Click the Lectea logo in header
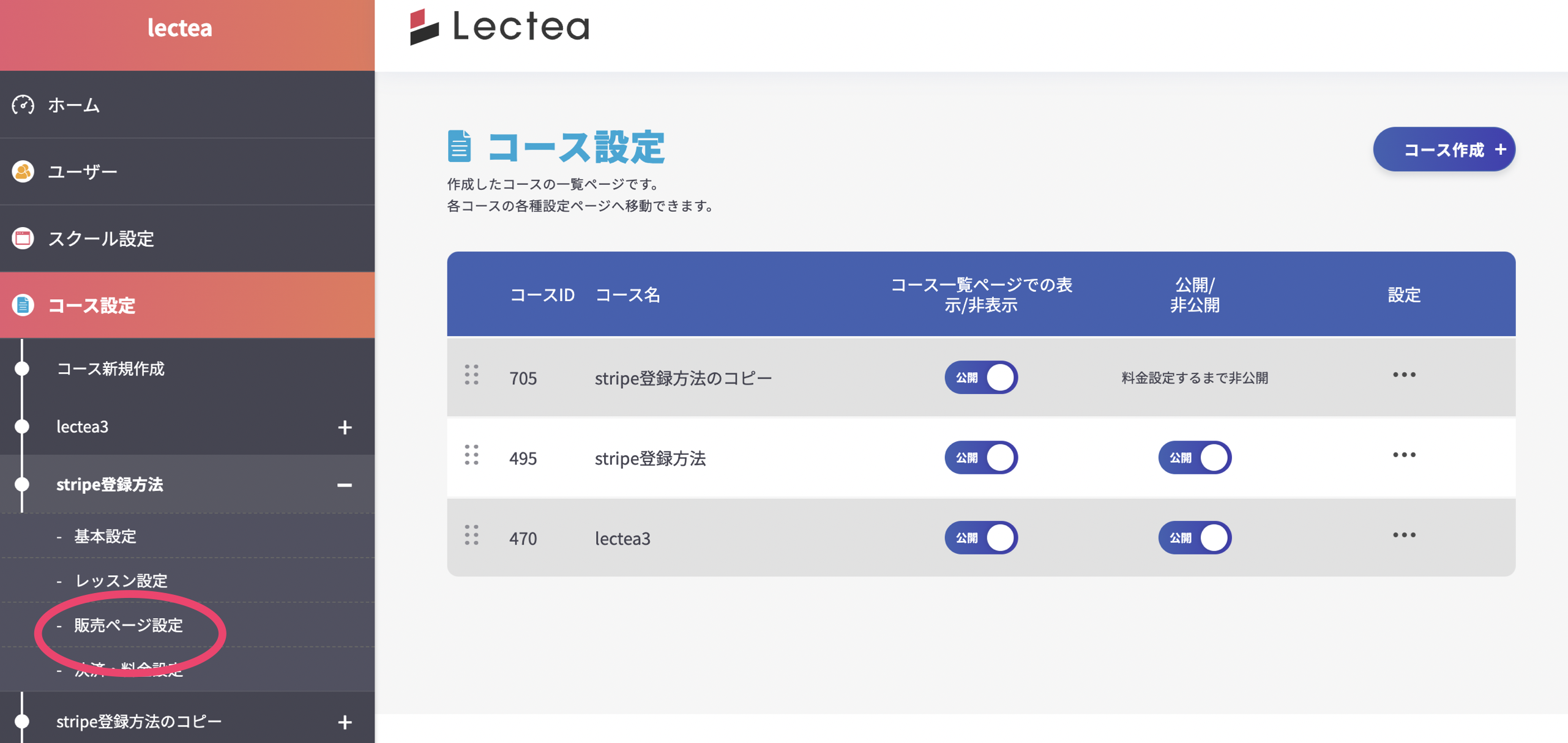This screenshot has width=1568, height=743. [x=499, y=27]
